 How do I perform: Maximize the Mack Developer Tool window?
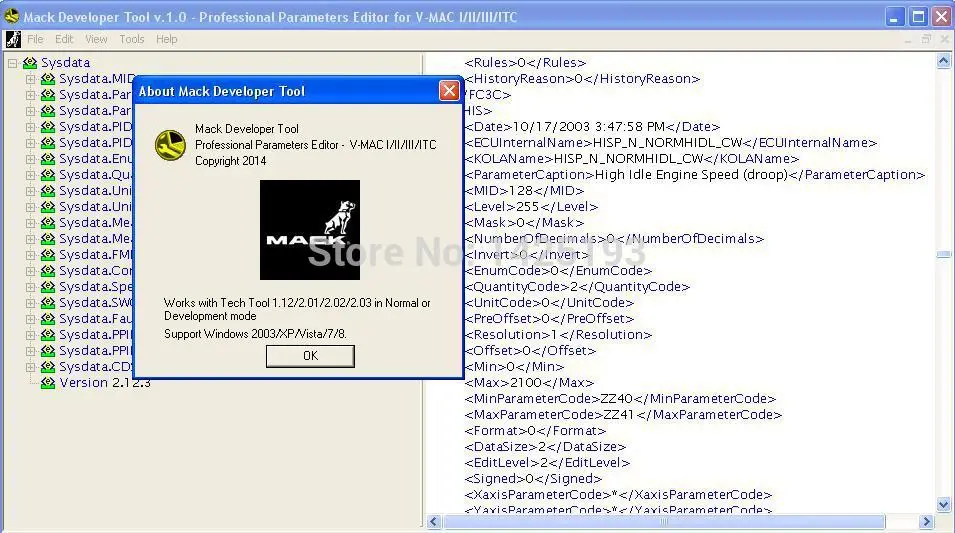point(918,16)
